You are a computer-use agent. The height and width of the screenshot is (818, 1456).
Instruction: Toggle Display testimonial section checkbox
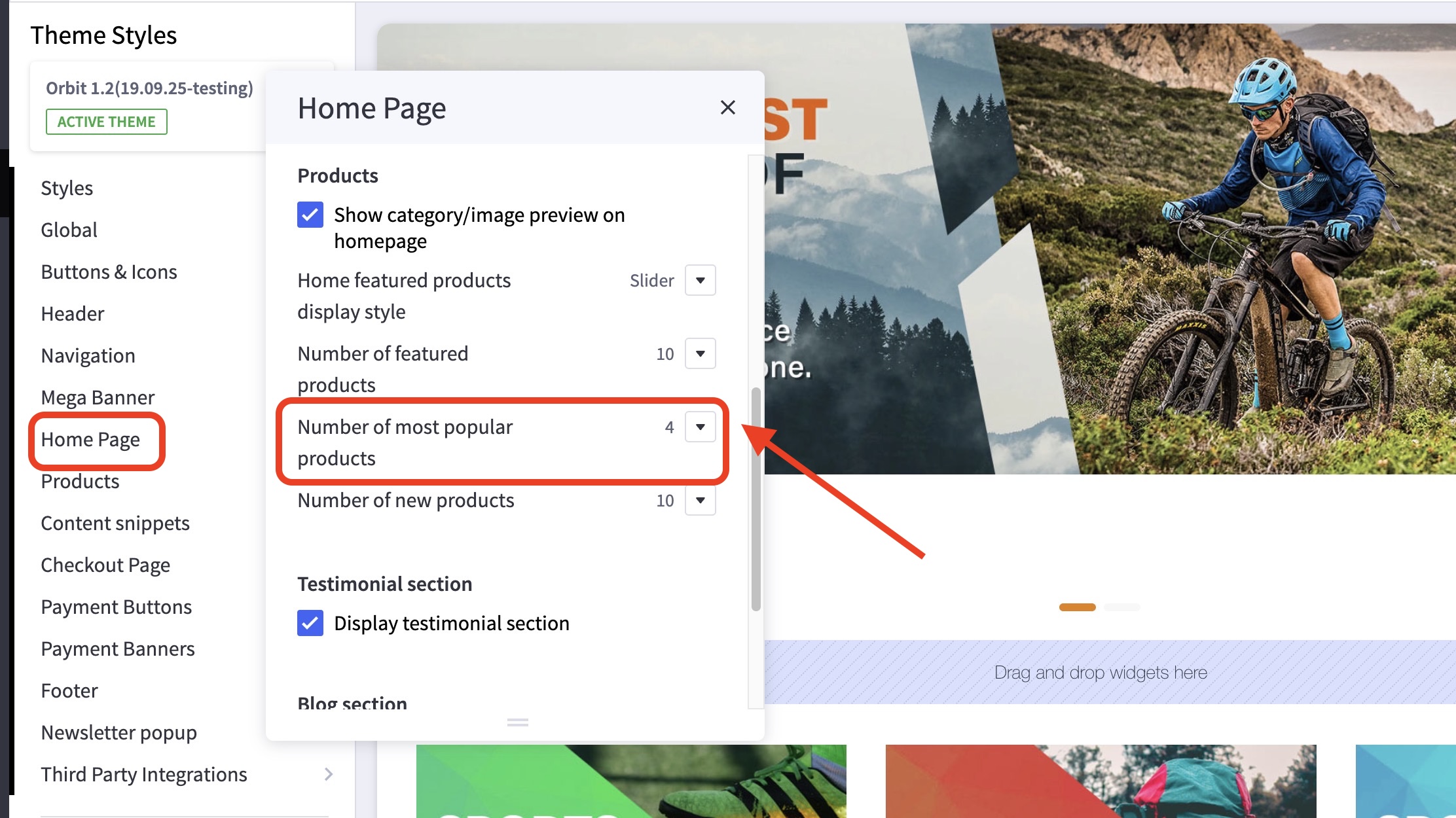(x=310, y=623)
